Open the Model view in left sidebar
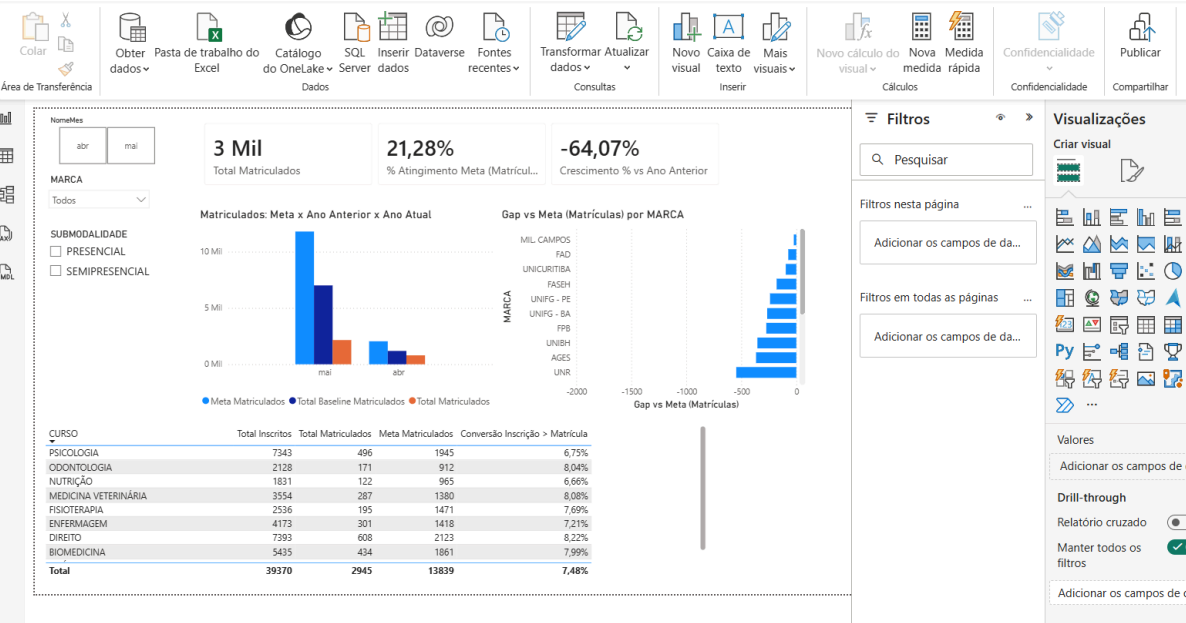Image resolution: width=1186 pixels, height=623 pixels. coord(7,194)
